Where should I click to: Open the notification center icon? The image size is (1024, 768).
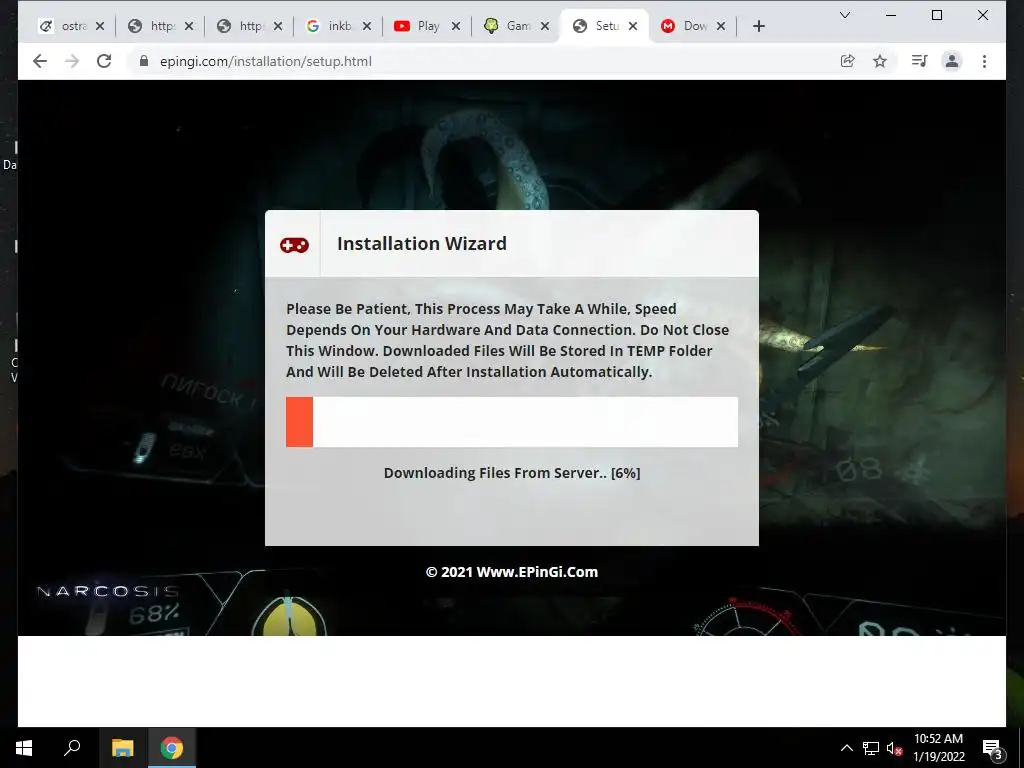(x=993, y=748)
